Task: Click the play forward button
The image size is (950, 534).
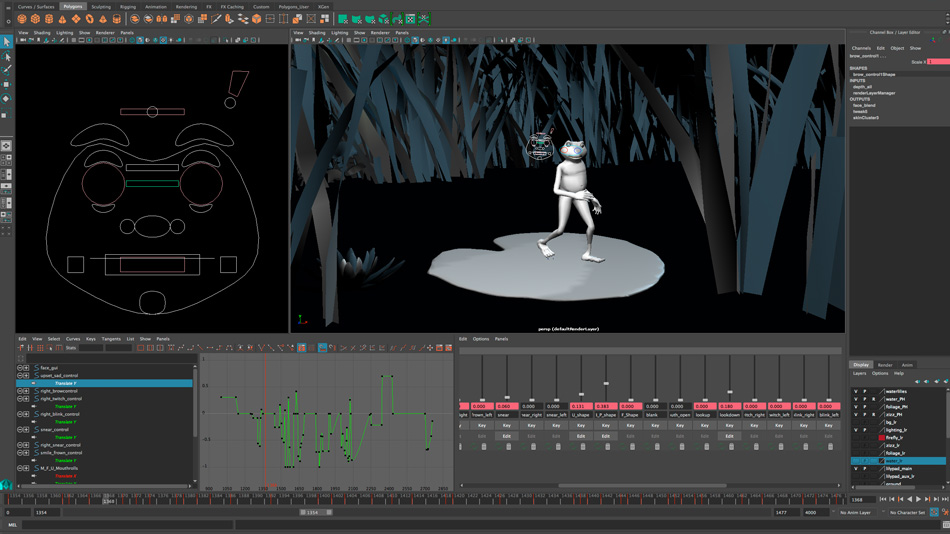Action: click(x=919, y=499)
